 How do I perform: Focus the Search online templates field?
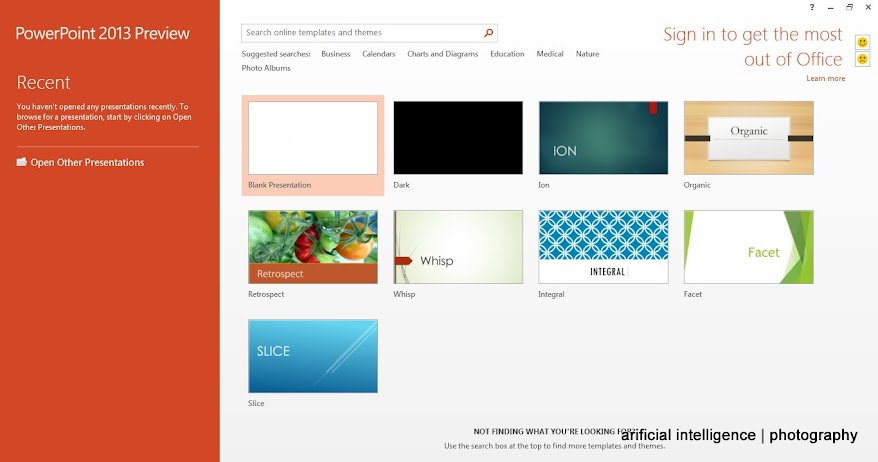click(370, 33)
